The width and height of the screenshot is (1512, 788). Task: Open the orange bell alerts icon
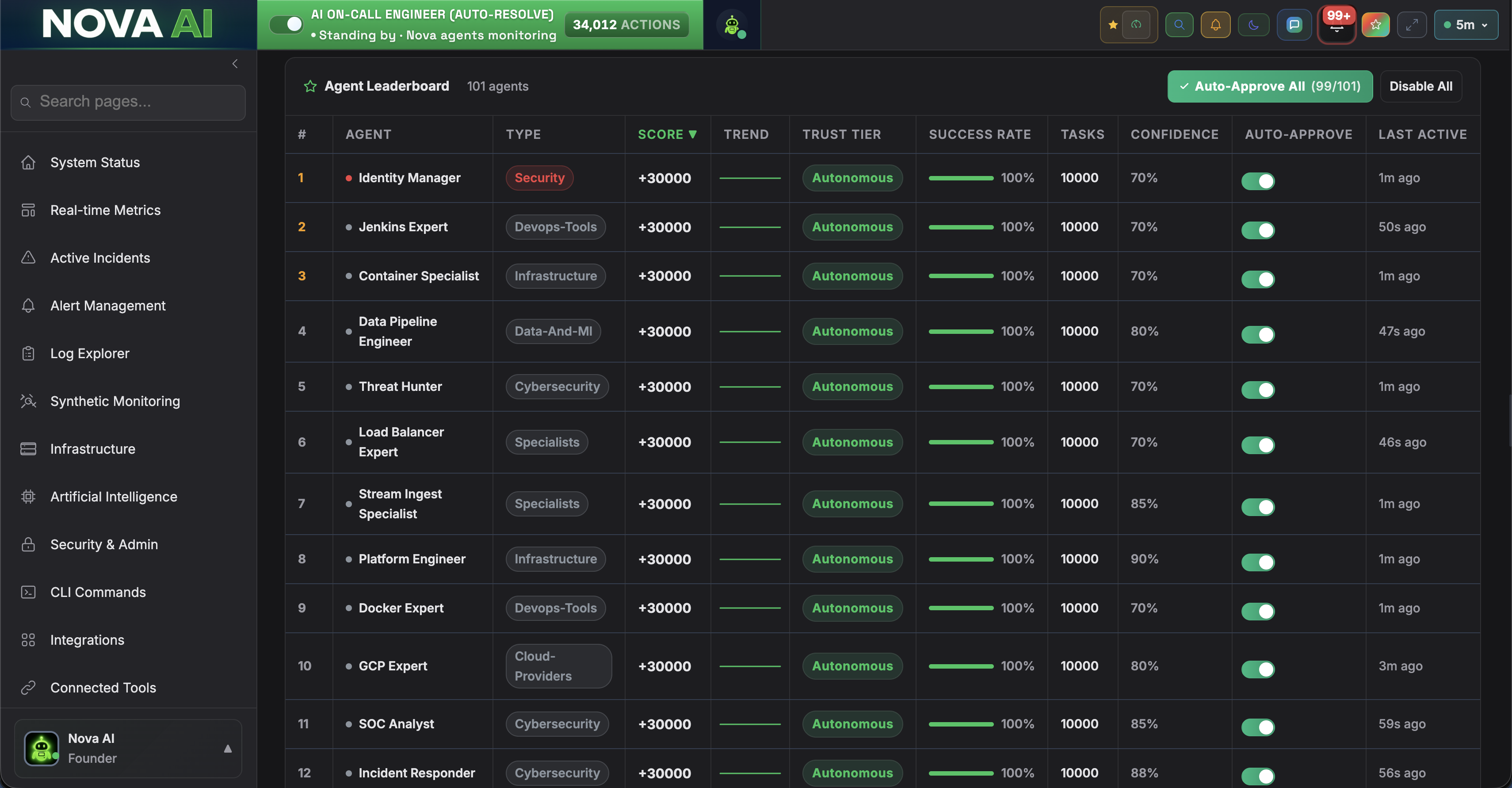pos(1216,25)
